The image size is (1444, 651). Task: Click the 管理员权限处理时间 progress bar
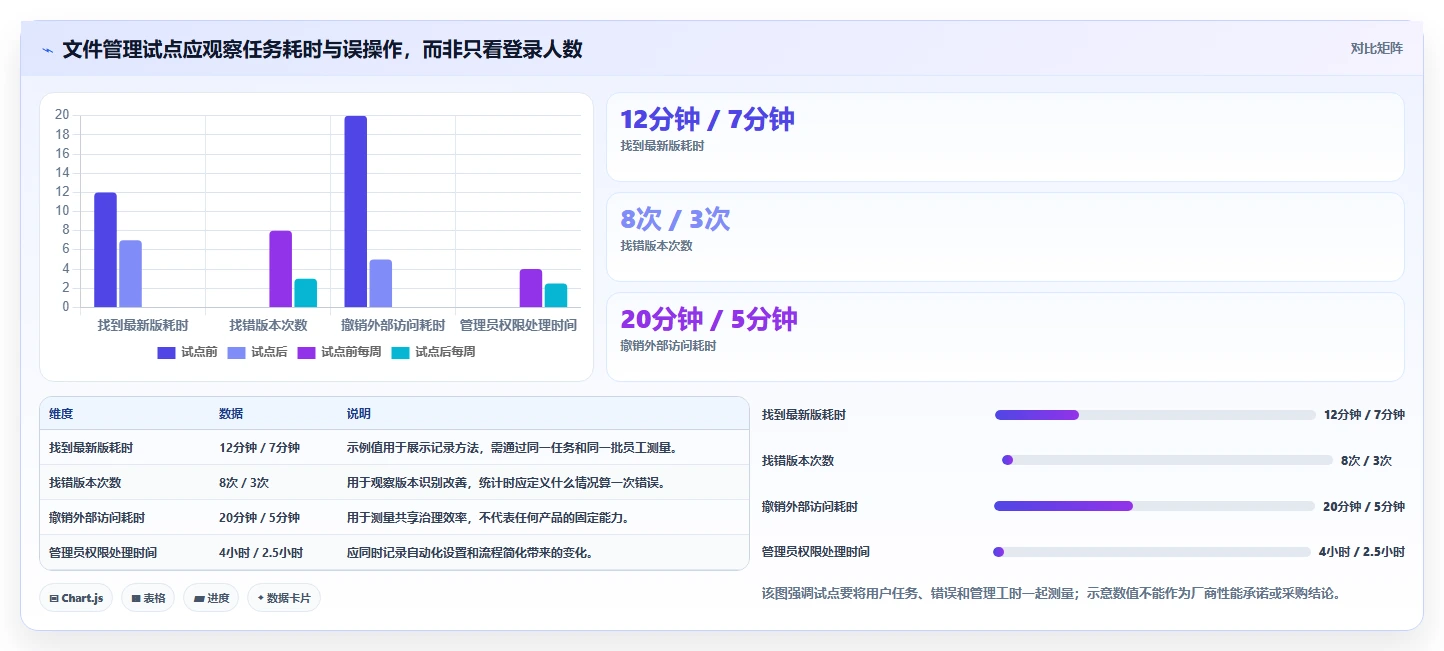pyautogui.click(x=1151, y=552)
